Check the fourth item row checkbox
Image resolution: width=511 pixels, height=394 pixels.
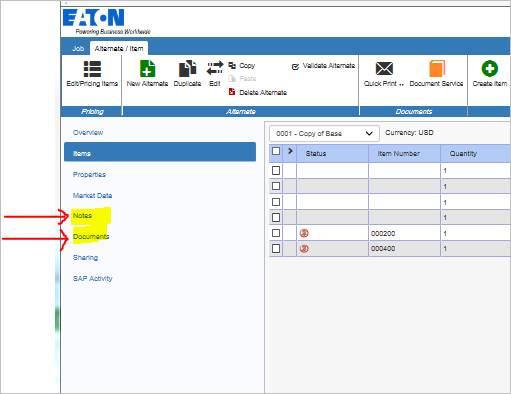[x=276, y=217]
